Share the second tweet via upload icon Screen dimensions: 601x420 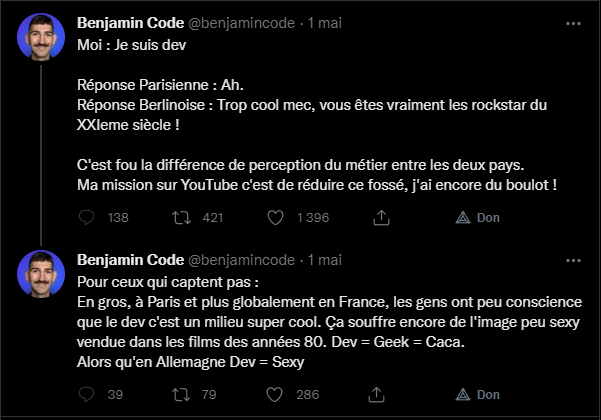[376, 394]
